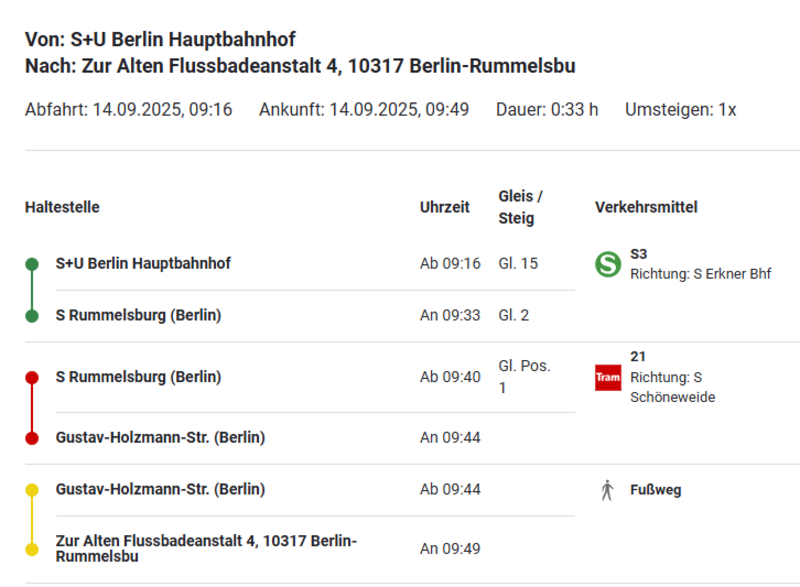This screenshot has height=587, width=800.
Task: Click the Zur Alten Flussbadeanstalt 4 destination stop
Action: (206, 548)
